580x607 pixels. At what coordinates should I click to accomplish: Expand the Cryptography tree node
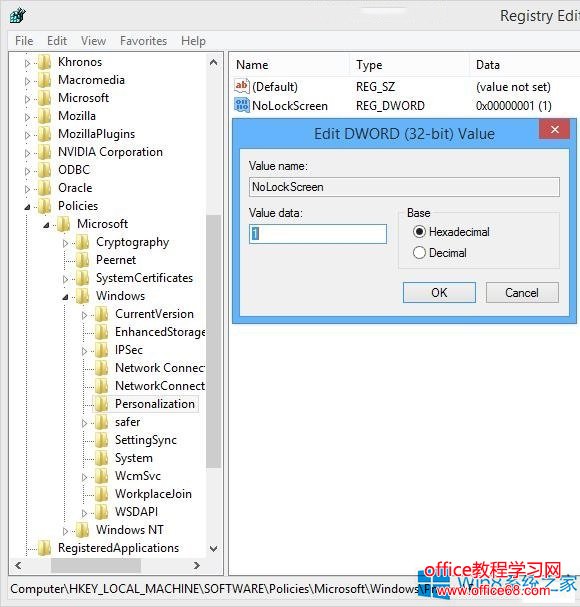(65, 243)
